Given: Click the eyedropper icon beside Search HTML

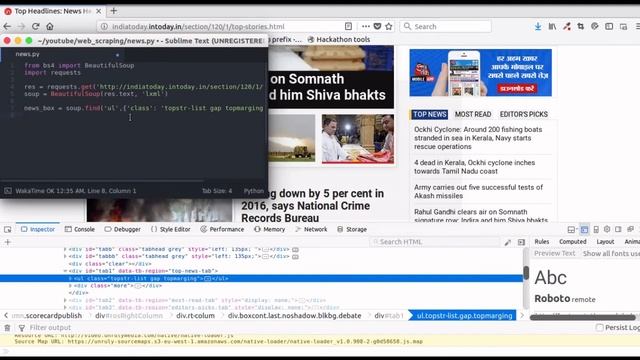Looking at the screenshot, I should [x=508, y=242].
